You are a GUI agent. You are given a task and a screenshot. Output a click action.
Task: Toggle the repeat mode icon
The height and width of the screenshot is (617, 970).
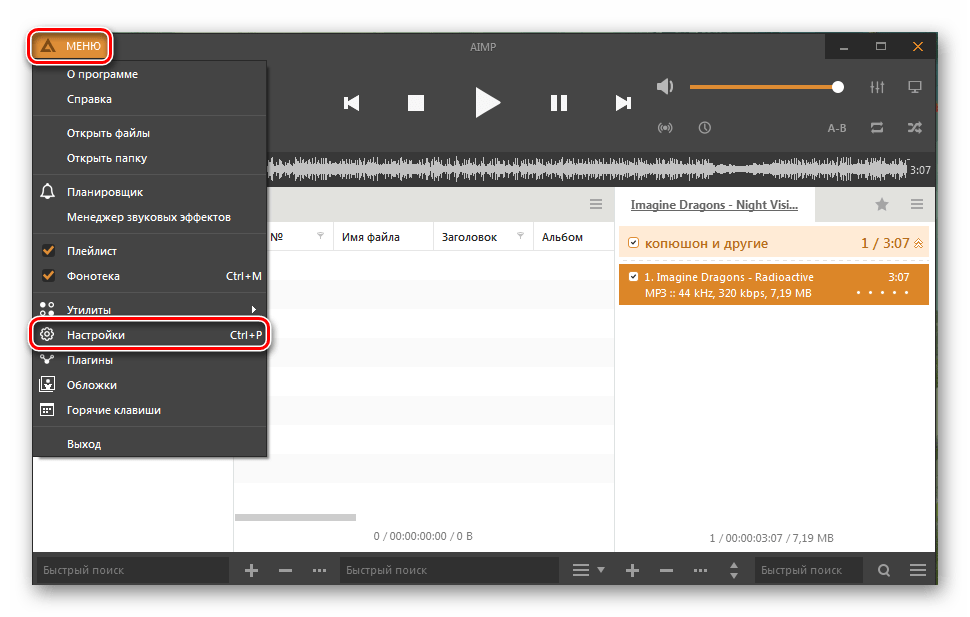(877, 128)
